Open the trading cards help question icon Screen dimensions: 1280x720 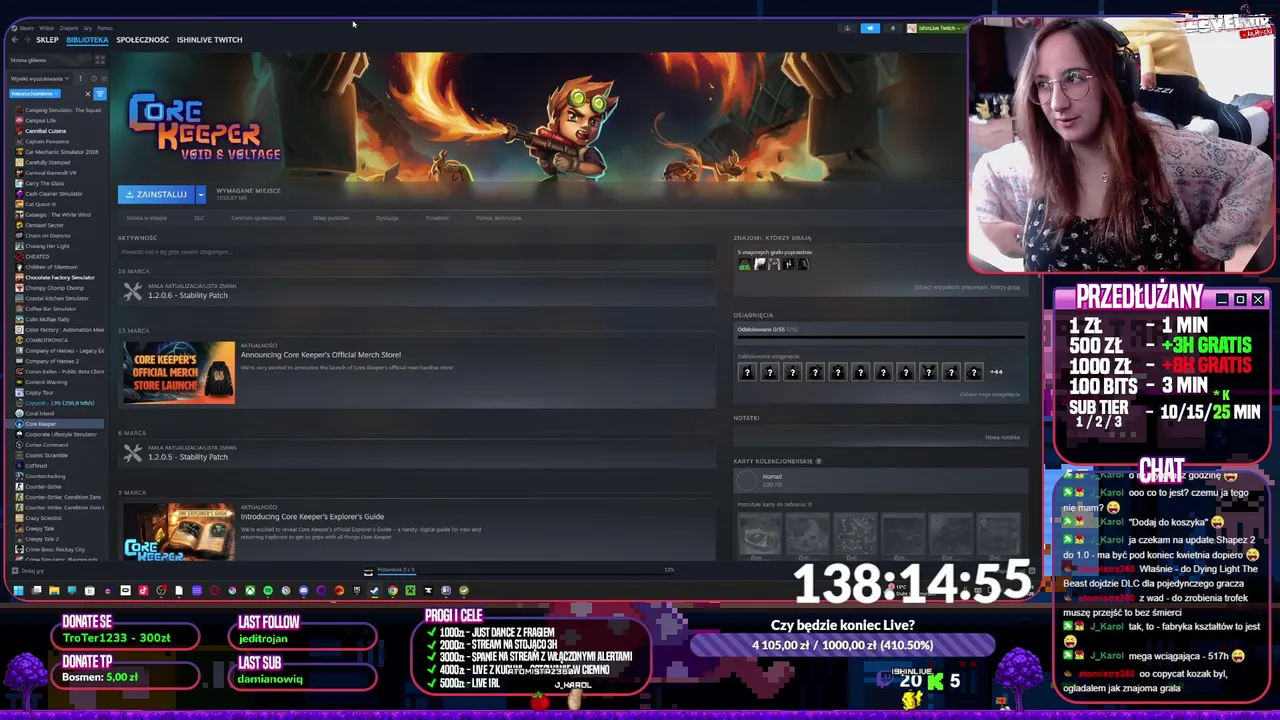(818, 461)
